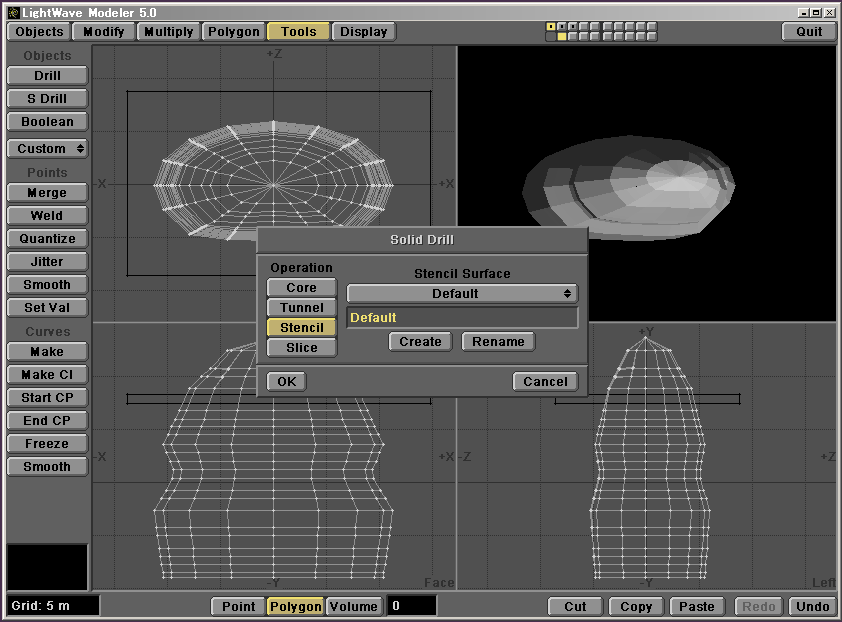Click the Create surface button
Screen dimensions: 842x622
(420, 342)
